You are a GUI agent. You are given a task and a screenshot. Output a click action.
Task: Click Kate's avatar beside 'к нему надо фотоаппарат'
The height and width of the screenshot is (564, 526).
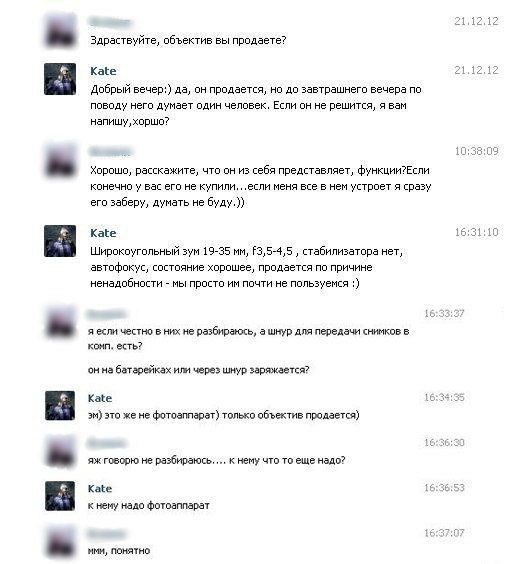(60, 496)
